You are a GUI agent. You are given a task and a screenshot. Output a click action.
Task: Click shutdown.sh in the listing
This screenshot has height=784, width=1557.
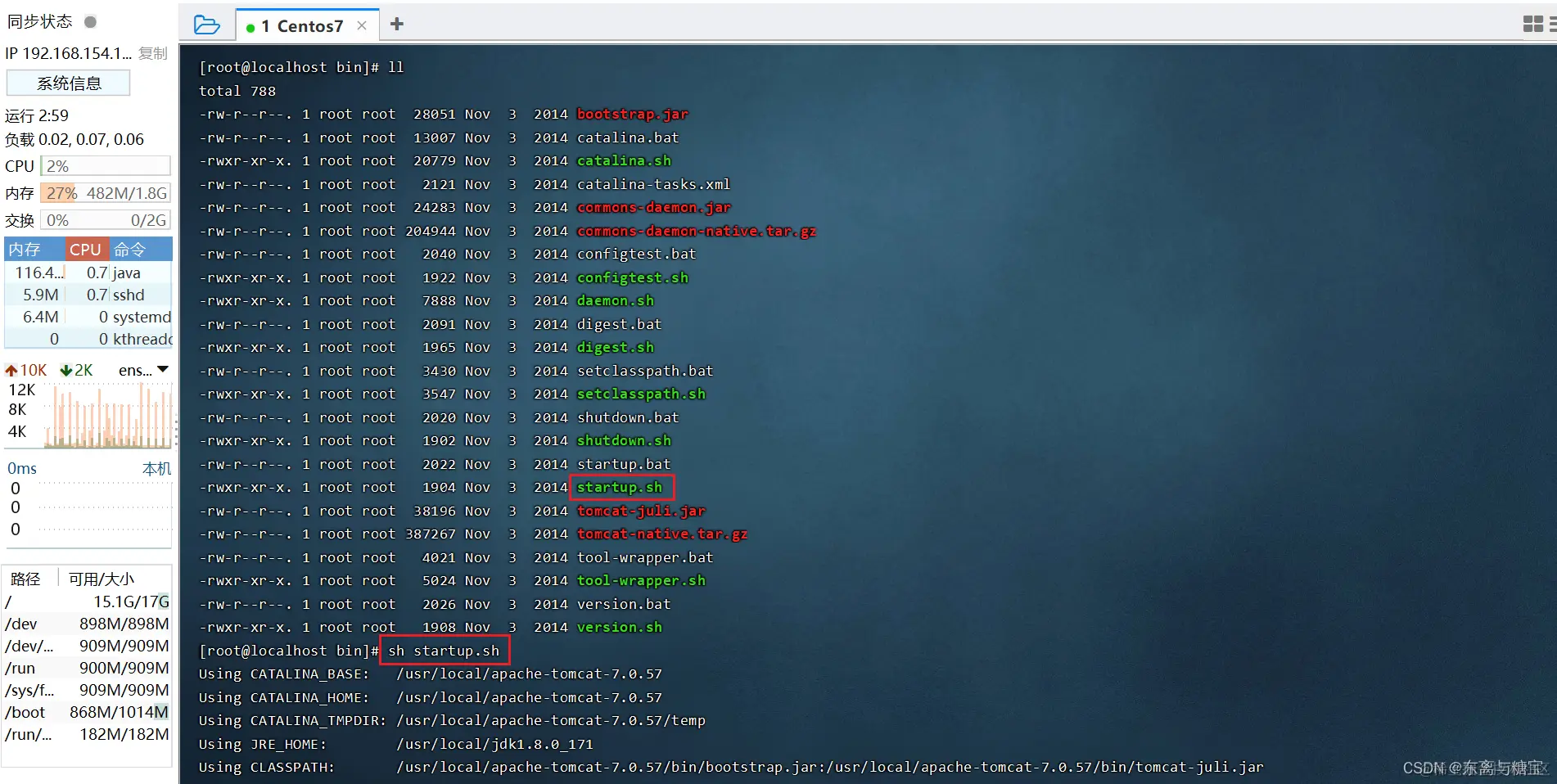coord(624,440)
